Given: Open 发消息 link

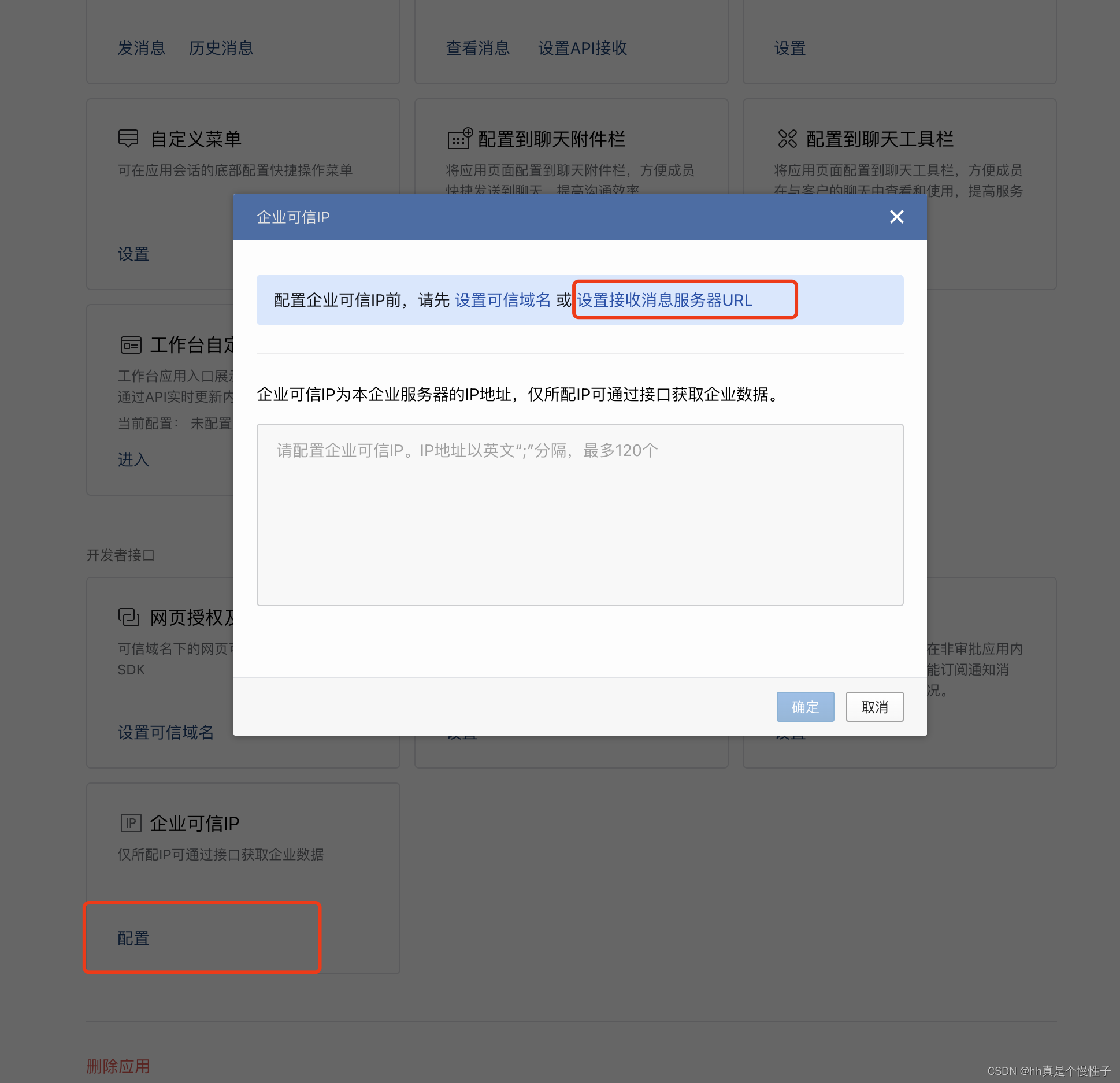Looking at the screenshot, I should 142,48.
